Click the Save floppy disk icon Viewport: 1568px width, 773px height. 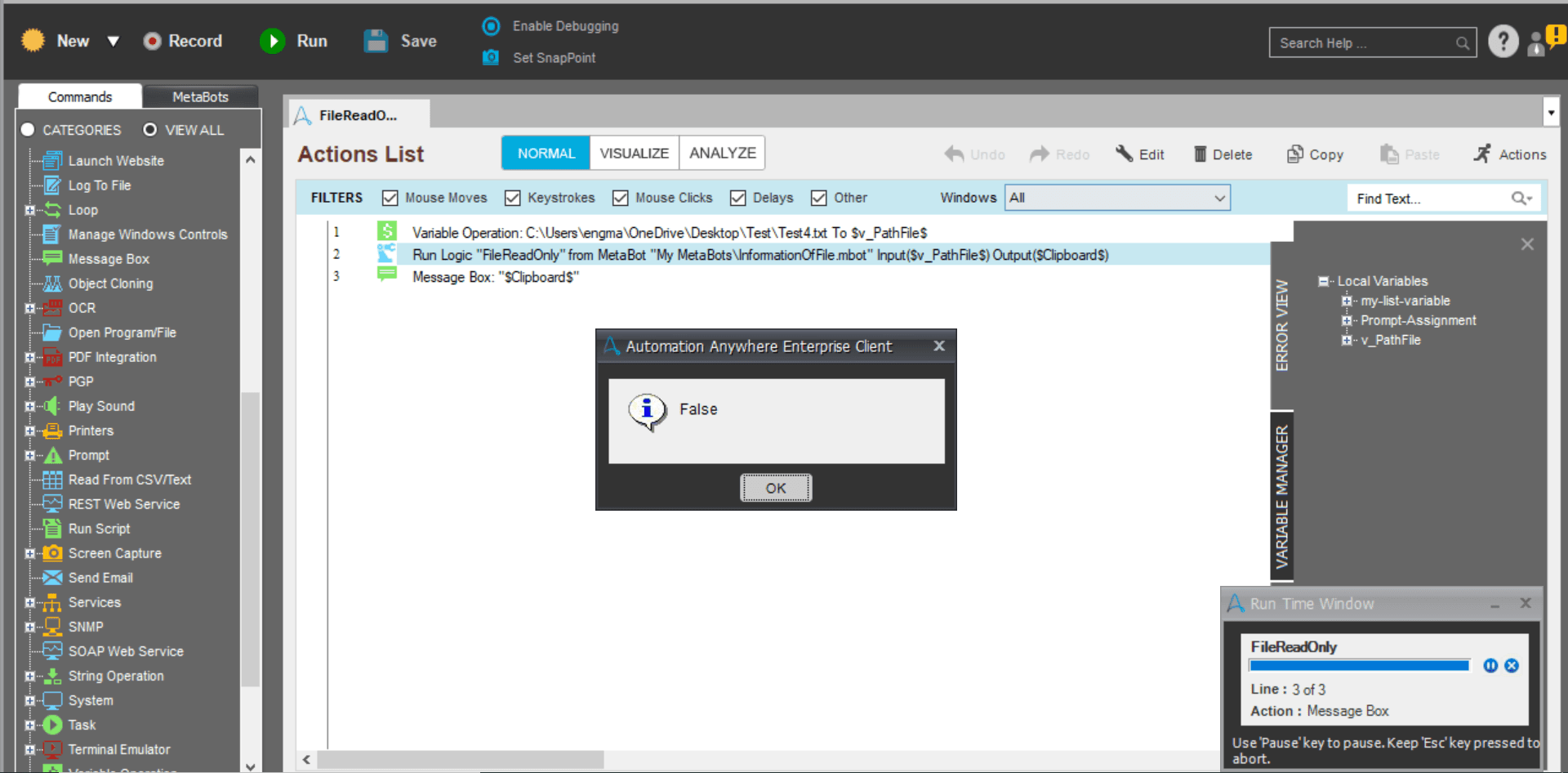pyautogui.click(x=376, y=41)
